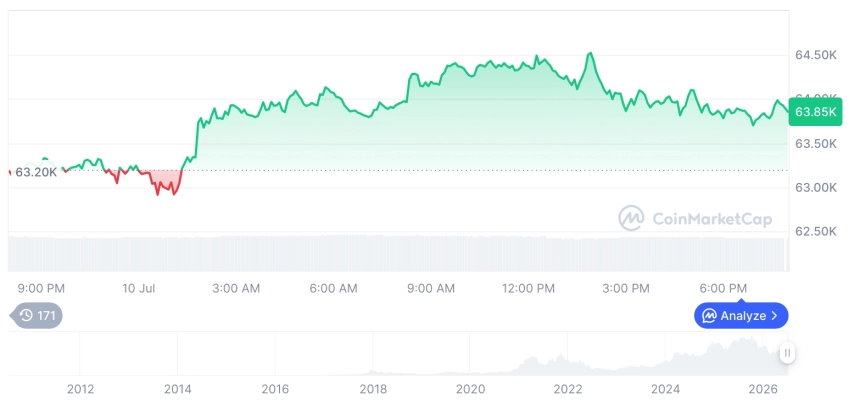Screen dimensions: 860x401
Task: Click the 63.20K opening price label
Action: 36,172
